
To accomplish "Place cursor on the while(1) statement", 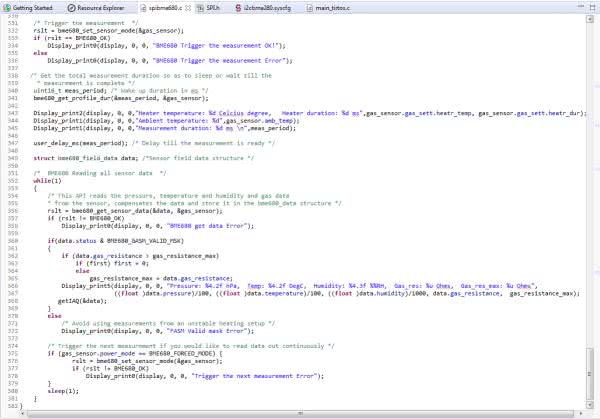I will tap(44, 180).
